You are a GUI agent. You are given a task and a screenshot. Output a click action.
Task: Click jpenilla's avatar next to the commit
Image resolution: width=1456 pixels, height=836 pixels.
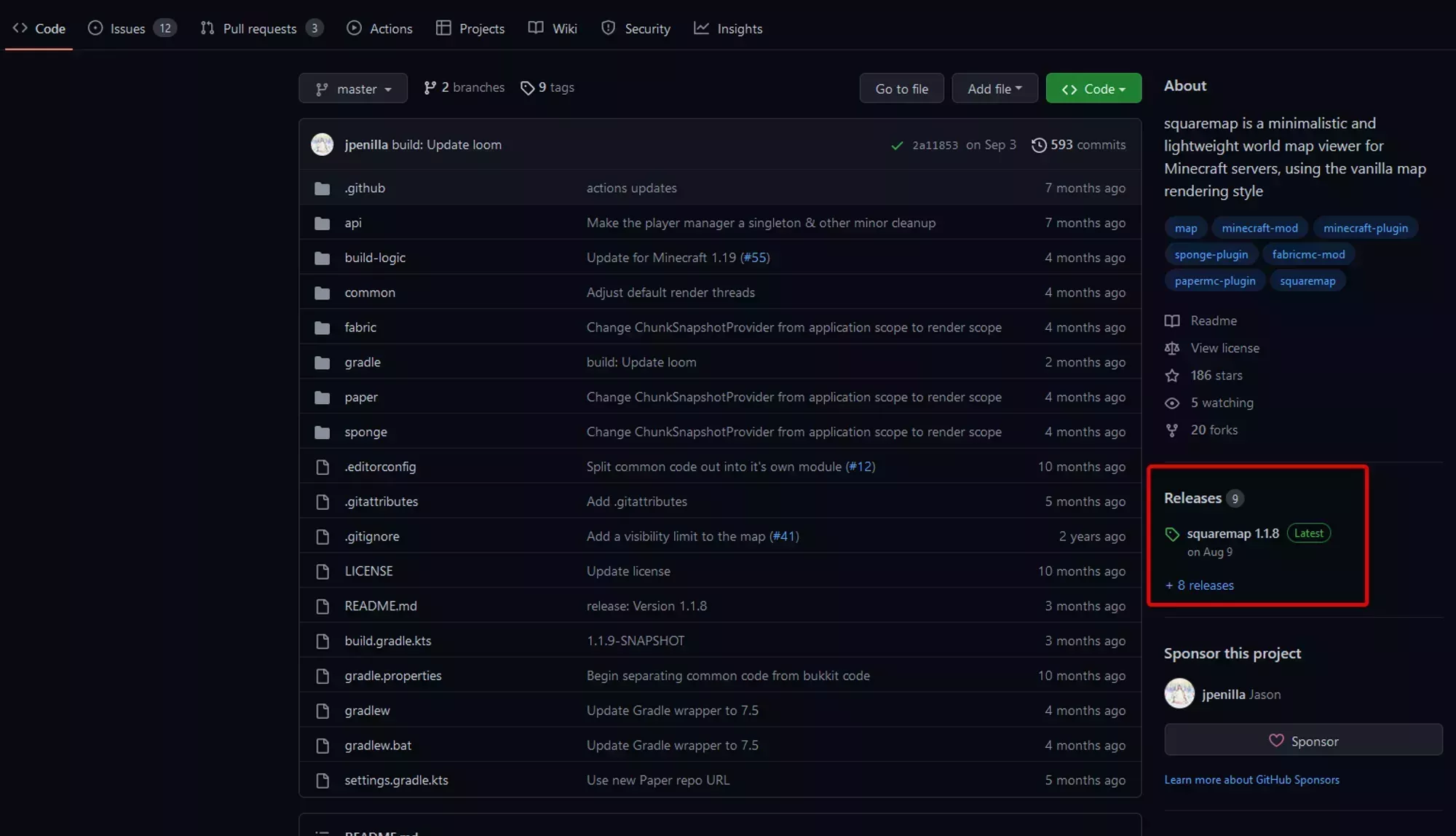click(323, 144)
